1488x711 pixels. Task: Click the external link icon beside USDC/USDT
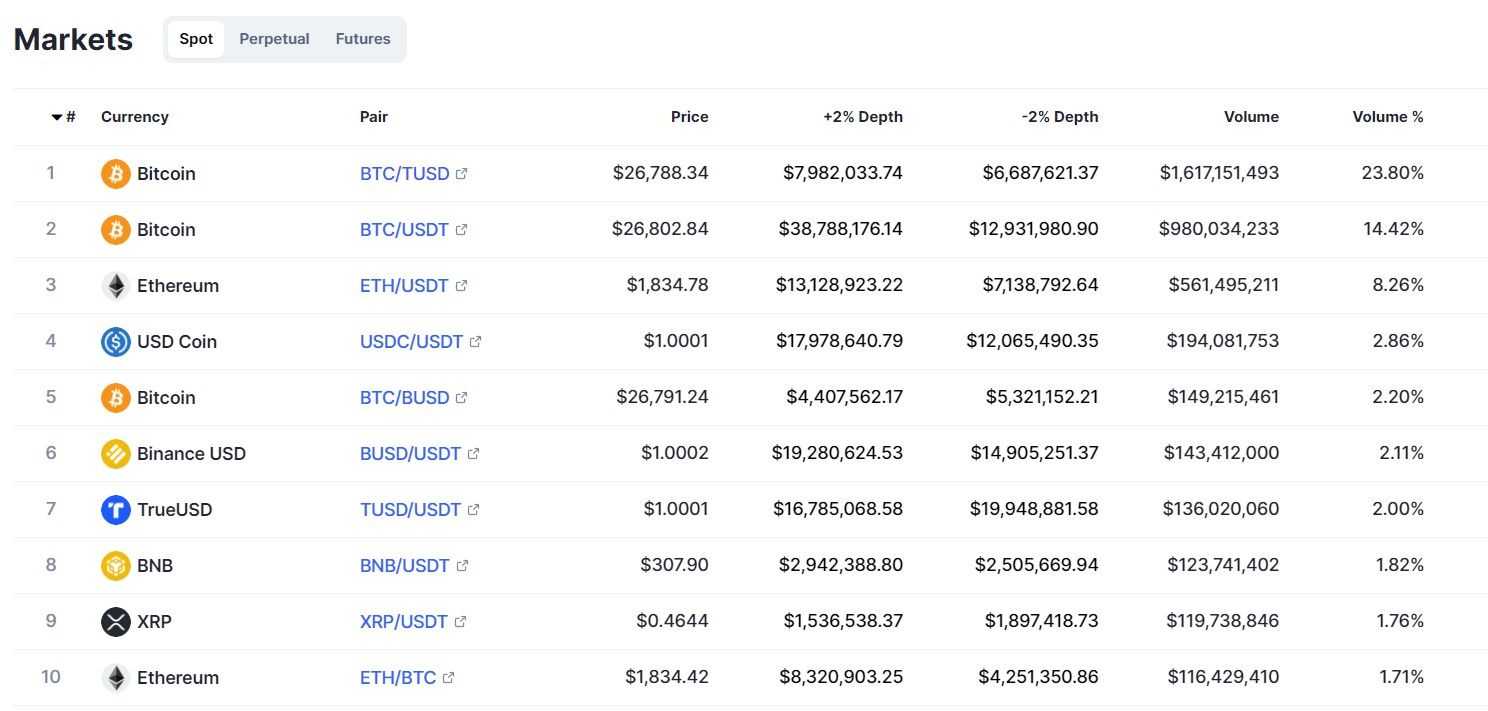[x=475, y=341]
